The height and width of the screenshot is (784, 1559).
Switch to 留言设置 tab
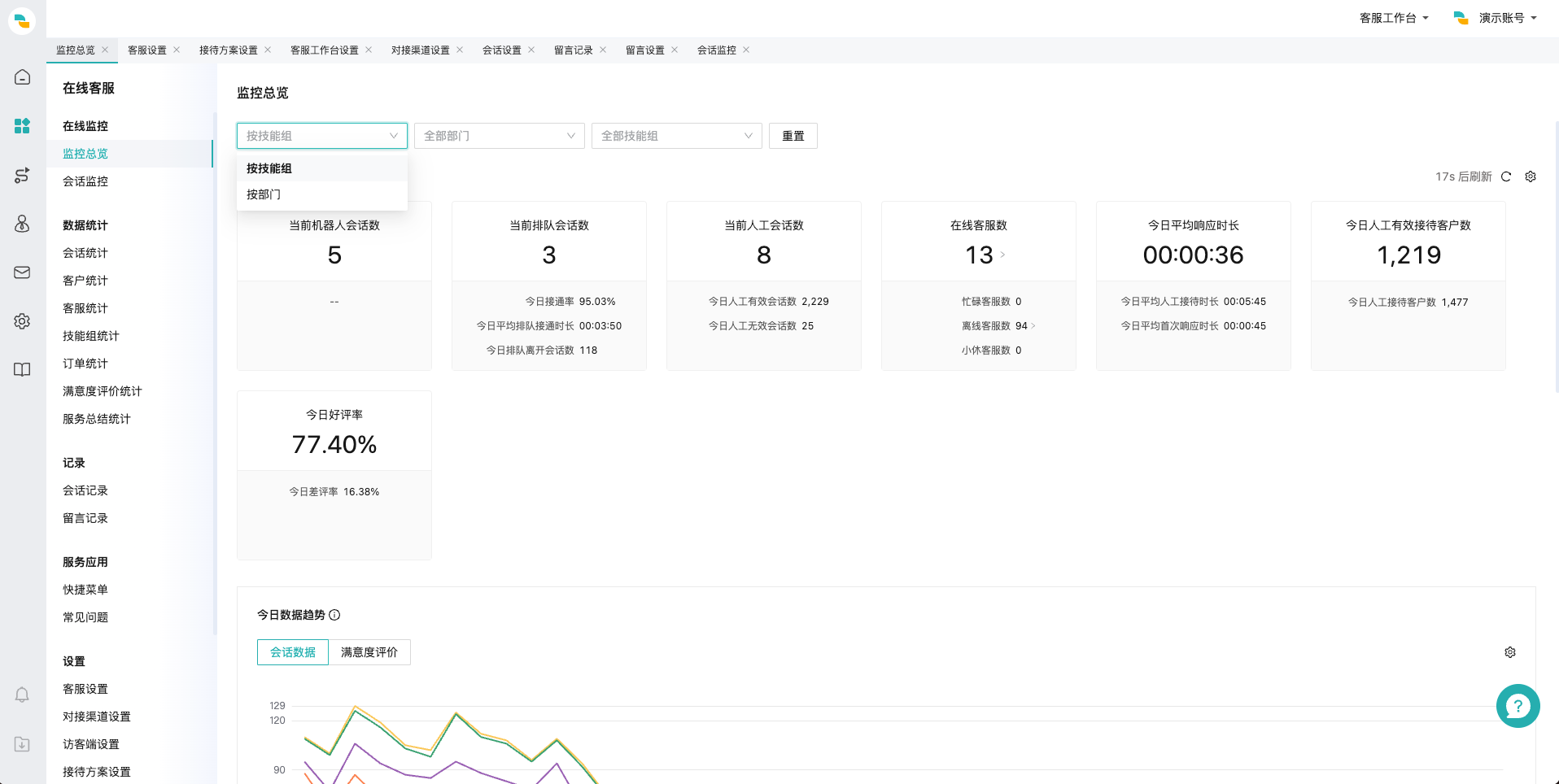[x=645, y=50]
